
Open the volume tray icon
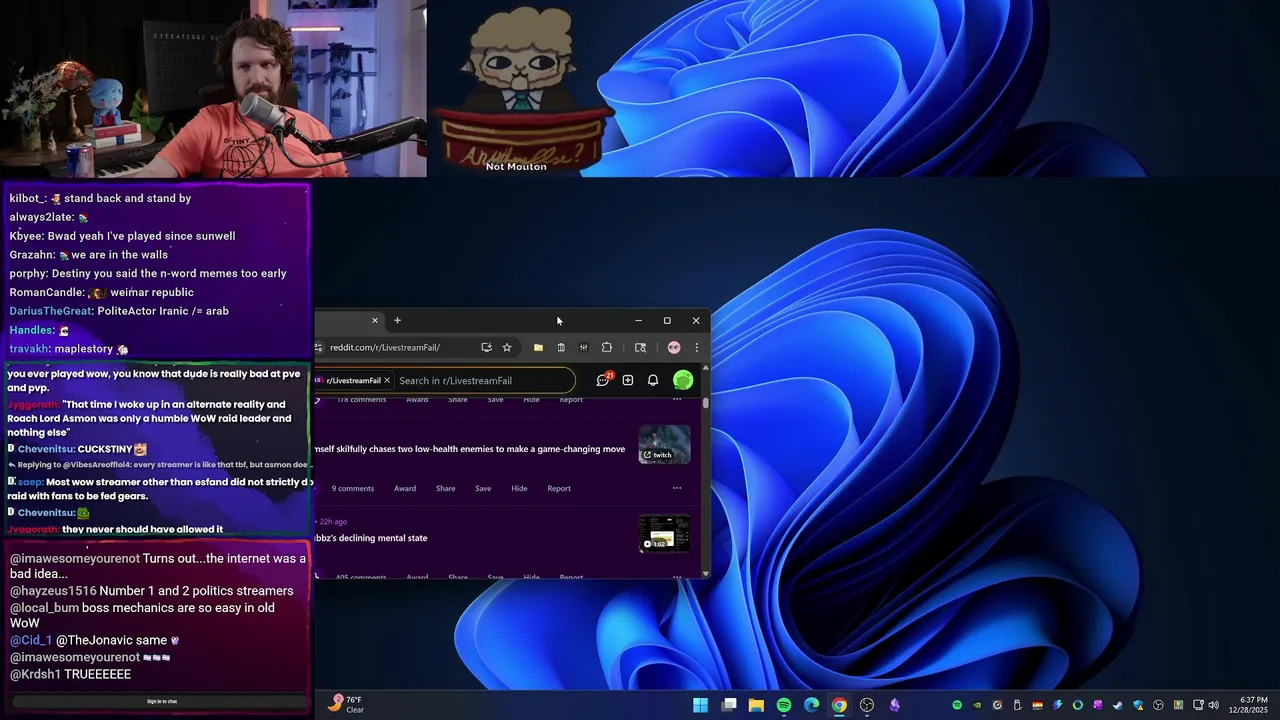[1213, 705]
